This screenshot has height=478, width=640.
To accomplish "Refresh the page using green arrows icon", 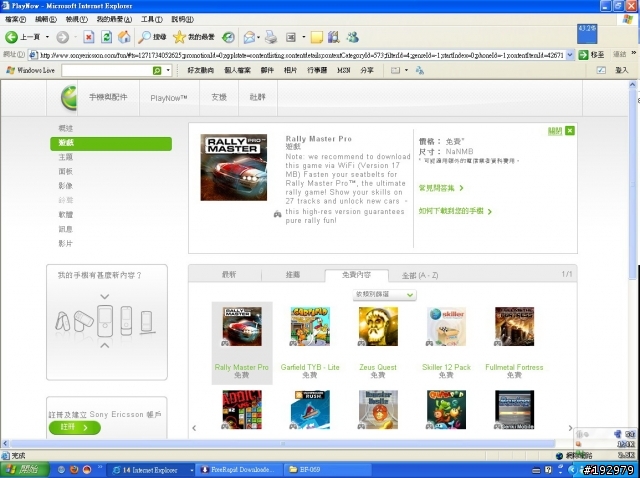I will 107,37.
